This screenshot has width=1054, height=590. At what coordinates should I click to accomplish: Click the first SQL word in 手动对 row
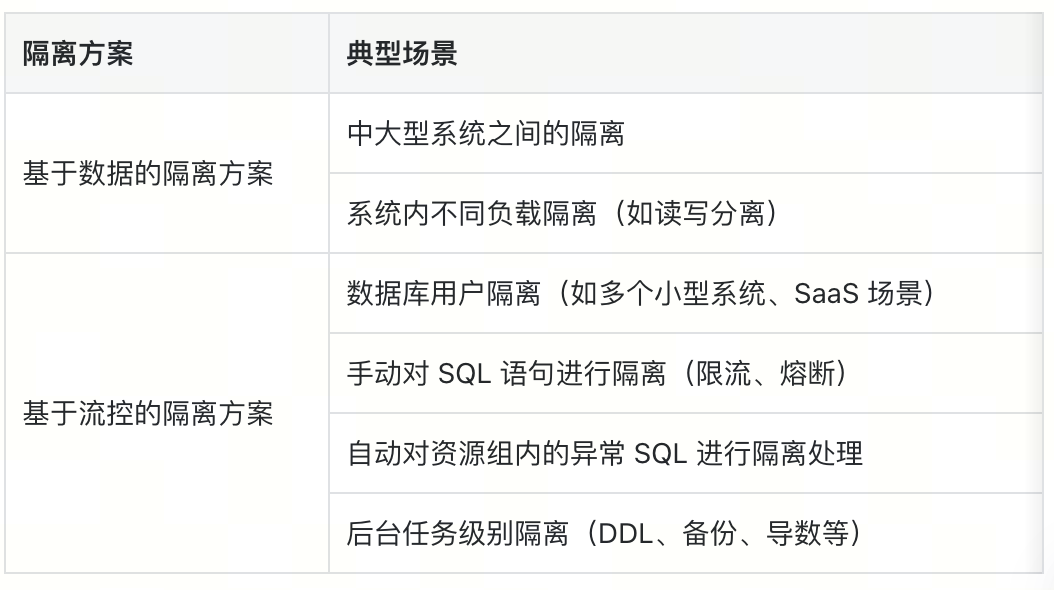464,374
